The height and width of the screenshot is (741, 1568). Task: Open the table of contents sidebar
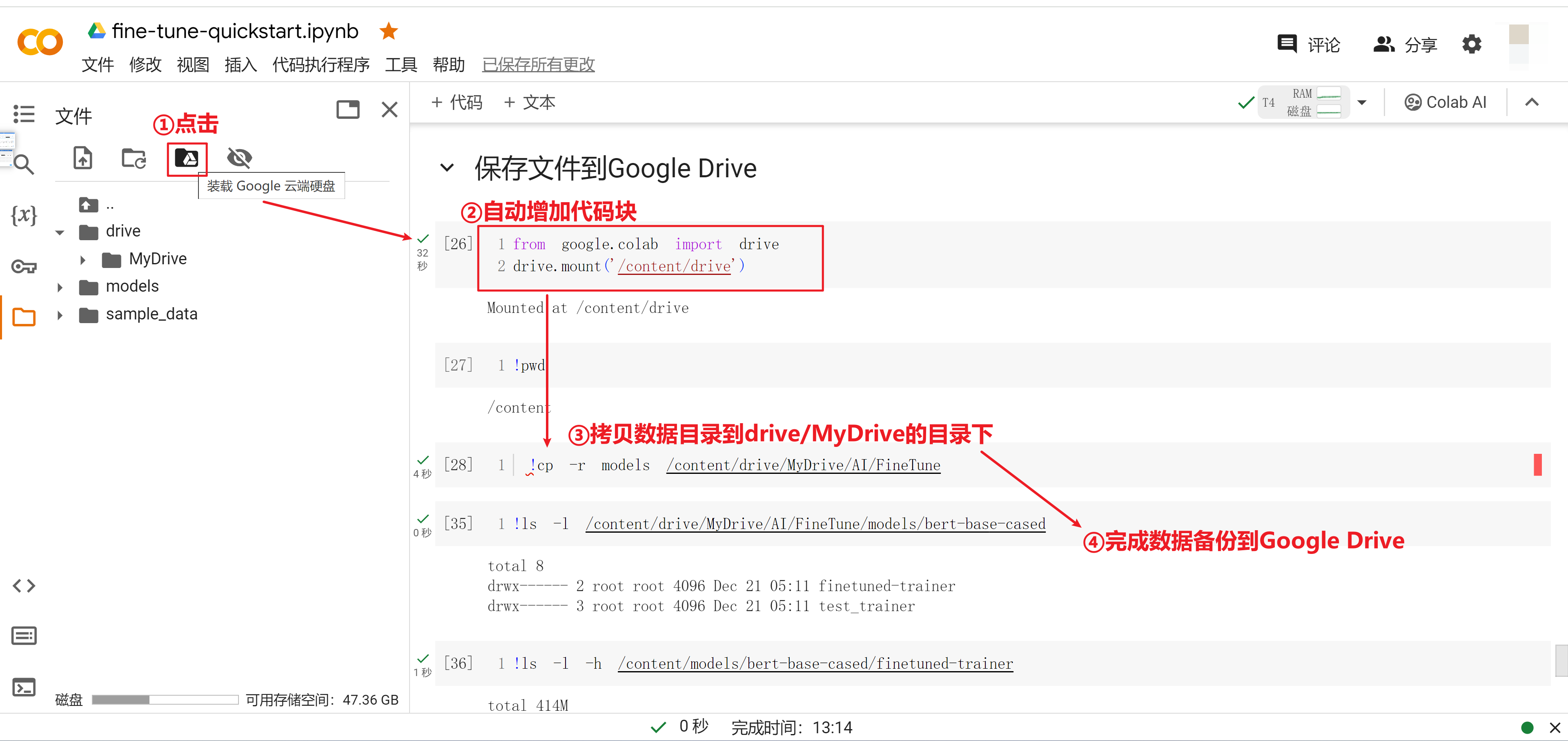coord(24,114)
